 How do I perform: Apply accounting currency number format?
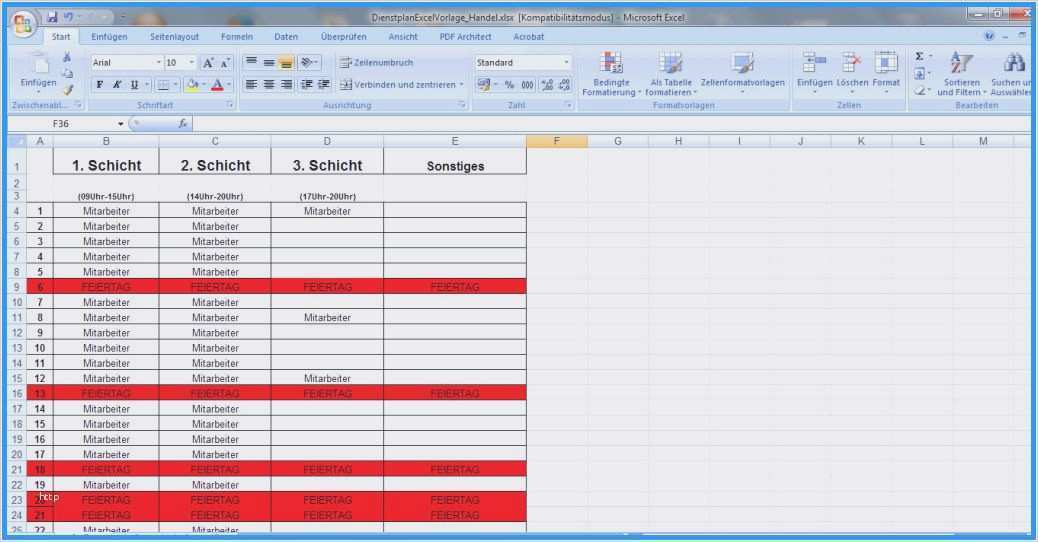[x=484, y=85]
